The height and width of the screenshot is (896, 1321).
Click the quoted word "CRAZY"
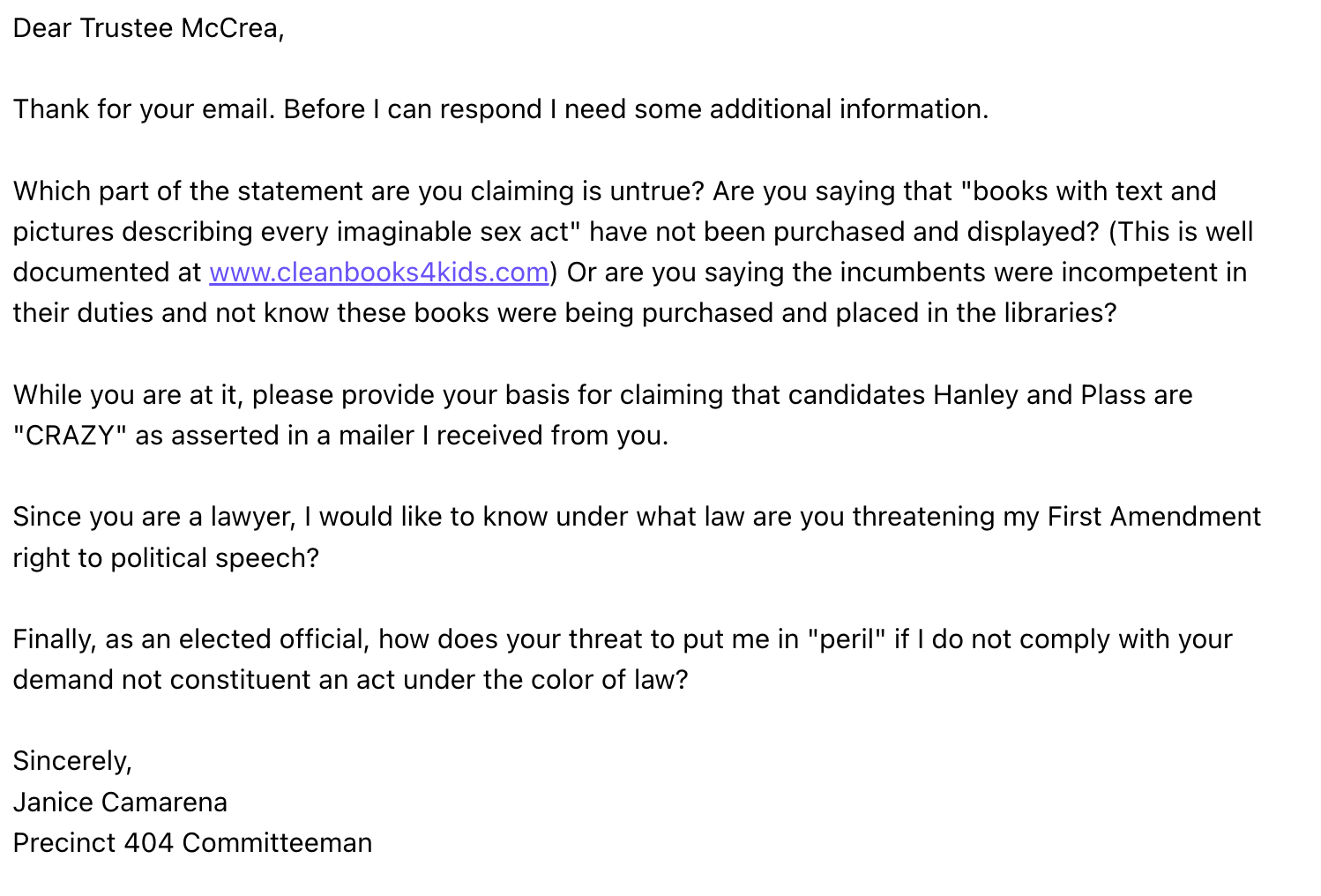coord(70,436)
